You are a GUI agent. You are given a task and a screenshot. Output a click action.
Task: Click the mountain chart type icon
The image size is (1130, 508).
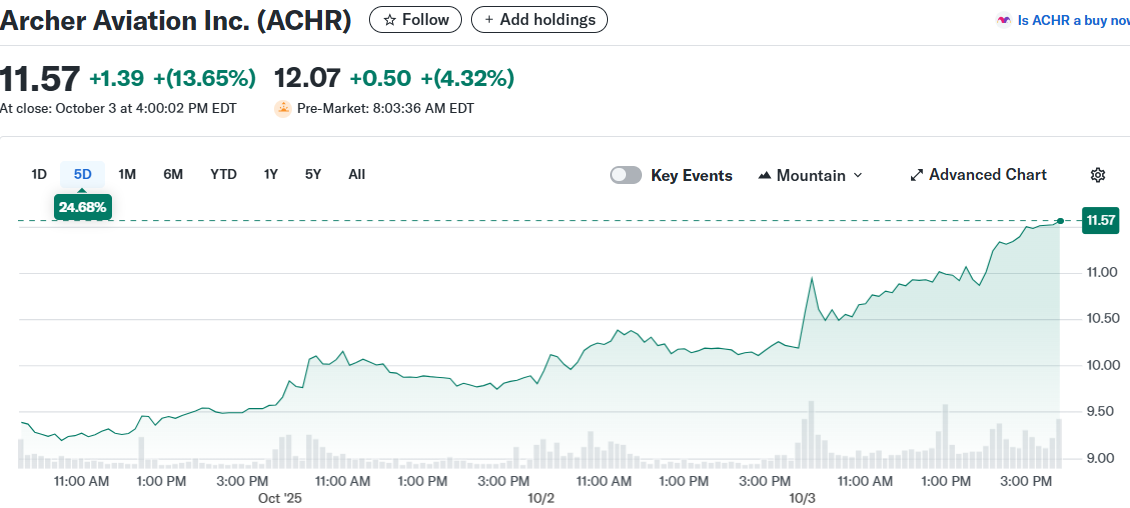point(765,175)
